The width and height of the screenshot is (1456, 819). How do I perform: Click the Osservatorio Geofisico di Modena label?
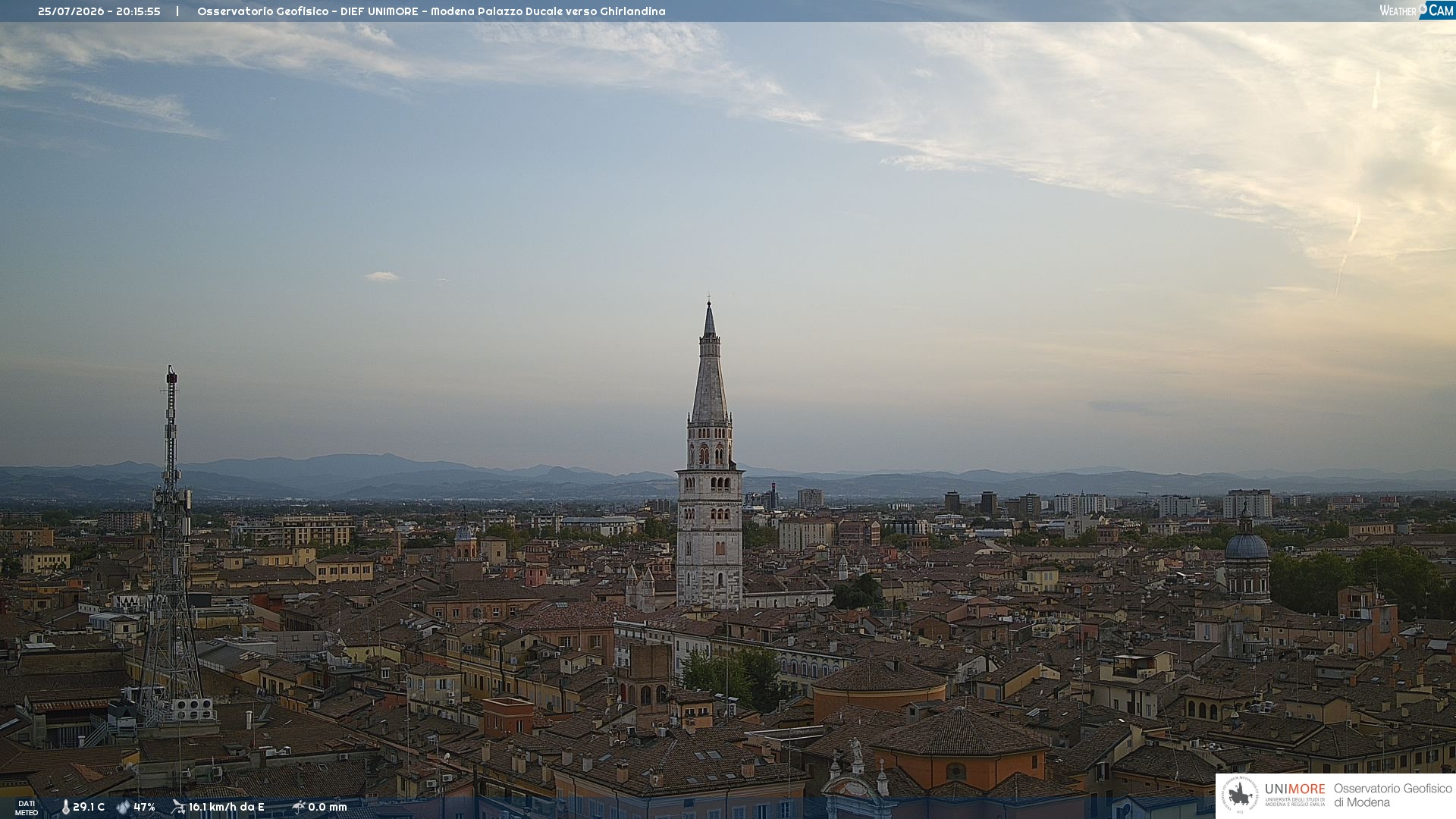click(x=1392, y=795)
